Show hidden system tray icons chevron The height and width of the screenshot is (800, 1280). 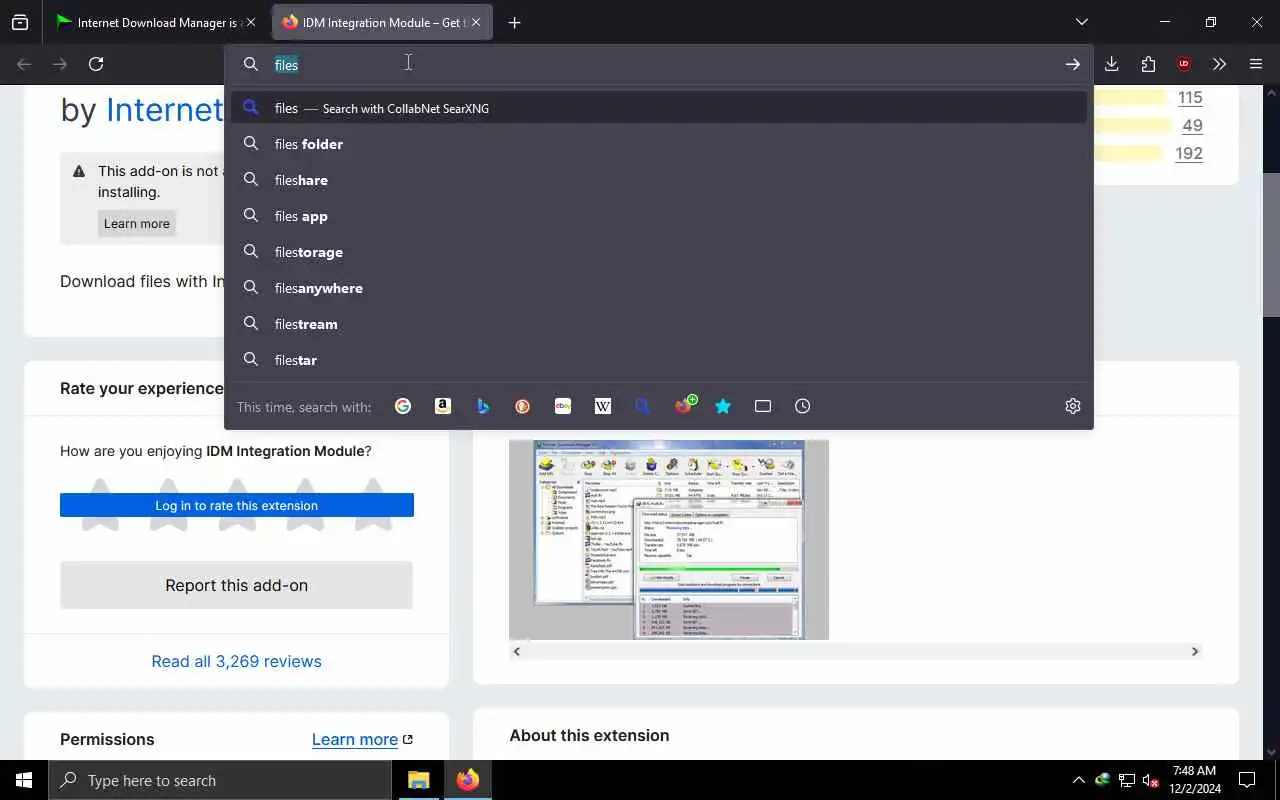[1078, 780]
